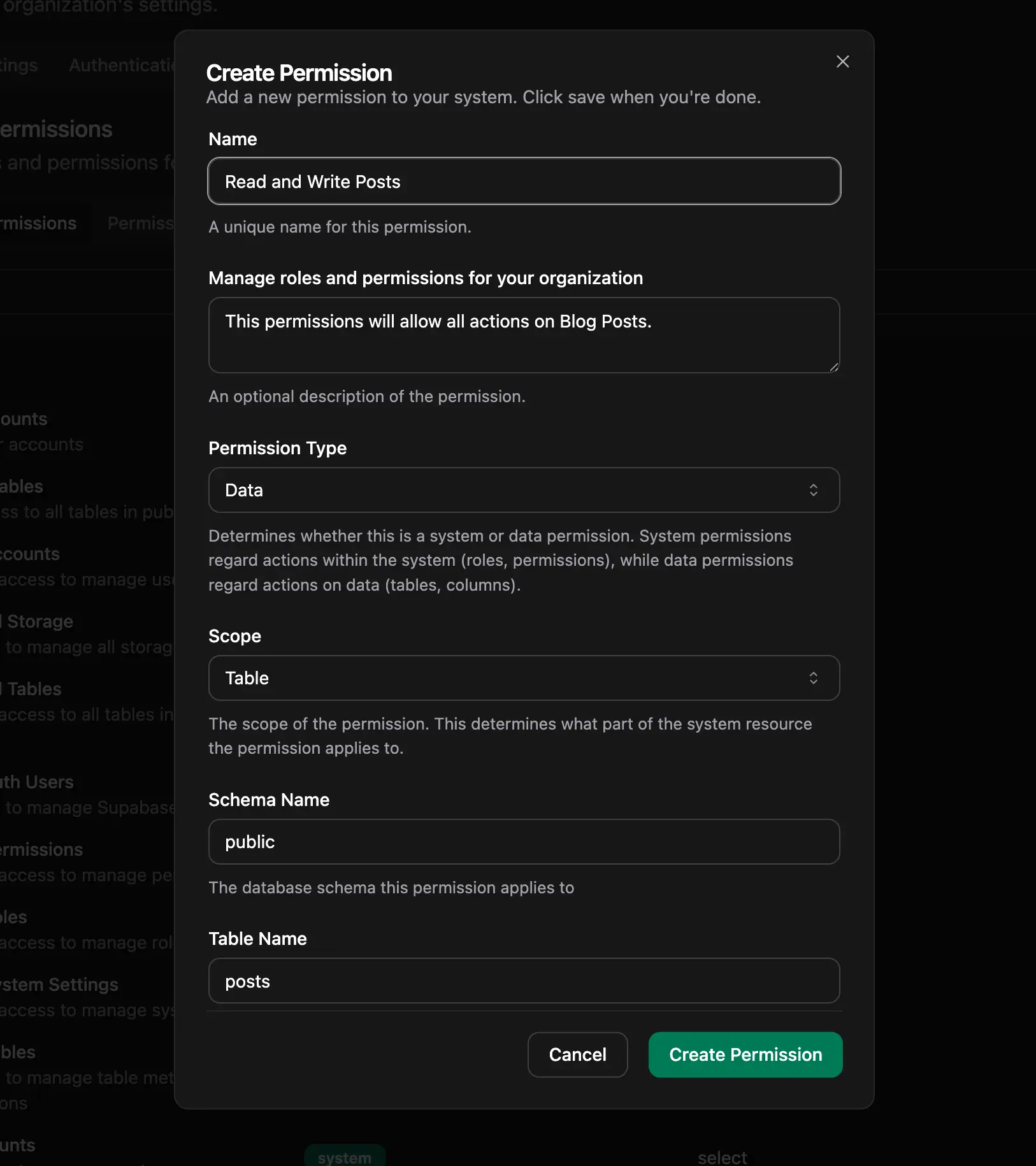1036x1166 pixels.
Task: Open the Permission Type dropdown showing Data
Action: click(x=524, y=490)
